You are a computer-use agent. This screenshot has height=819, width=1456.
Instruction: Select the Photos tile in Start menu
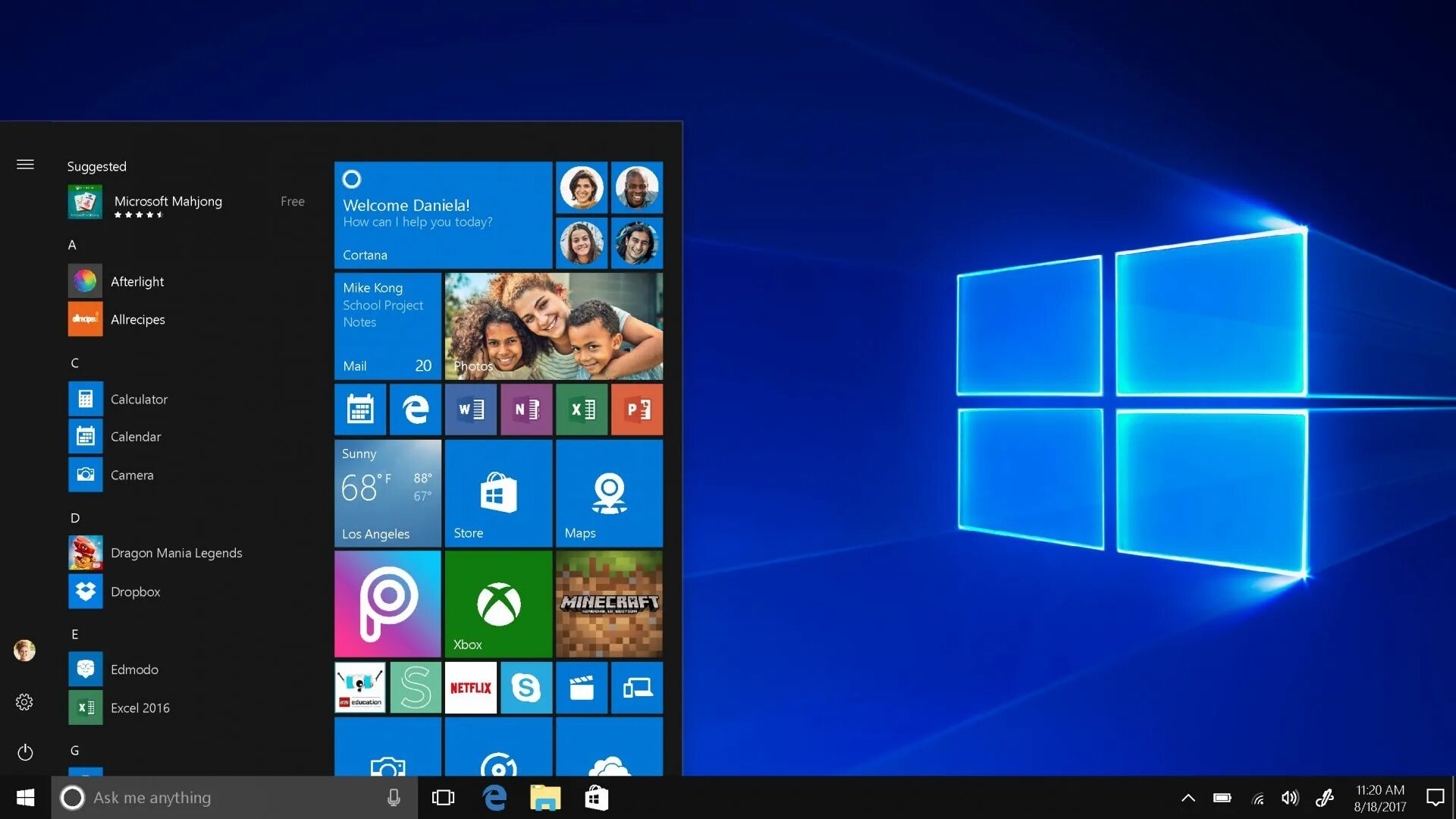pyautogui.click(x=553, y=325)
